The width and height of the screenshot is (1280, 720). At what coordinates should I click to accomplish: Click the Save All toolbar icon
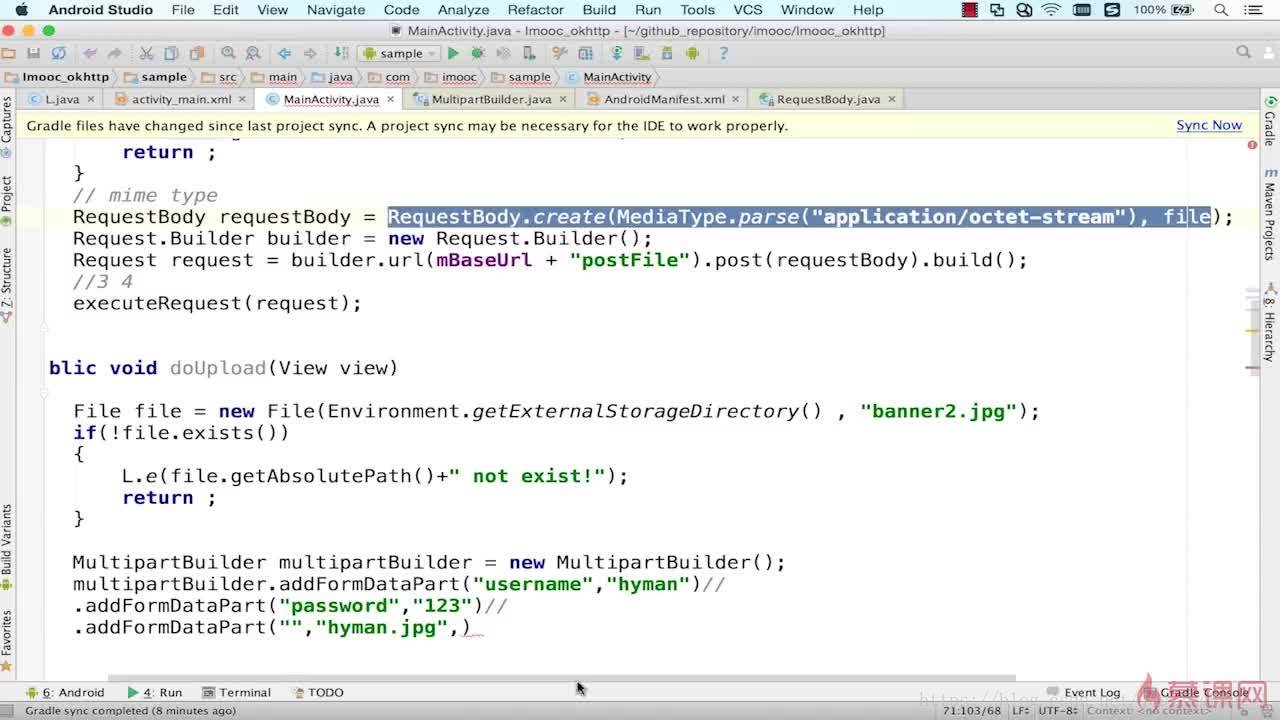click(x=33, y=53)
